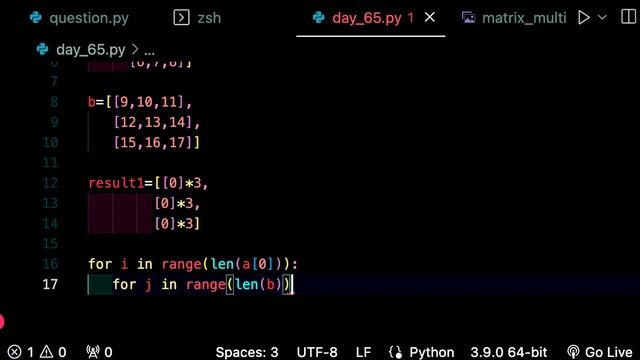The height and width of the screenshot is (360, 640).
Task: Open the zsh terminal tab
Action: [x=197, y=18]
